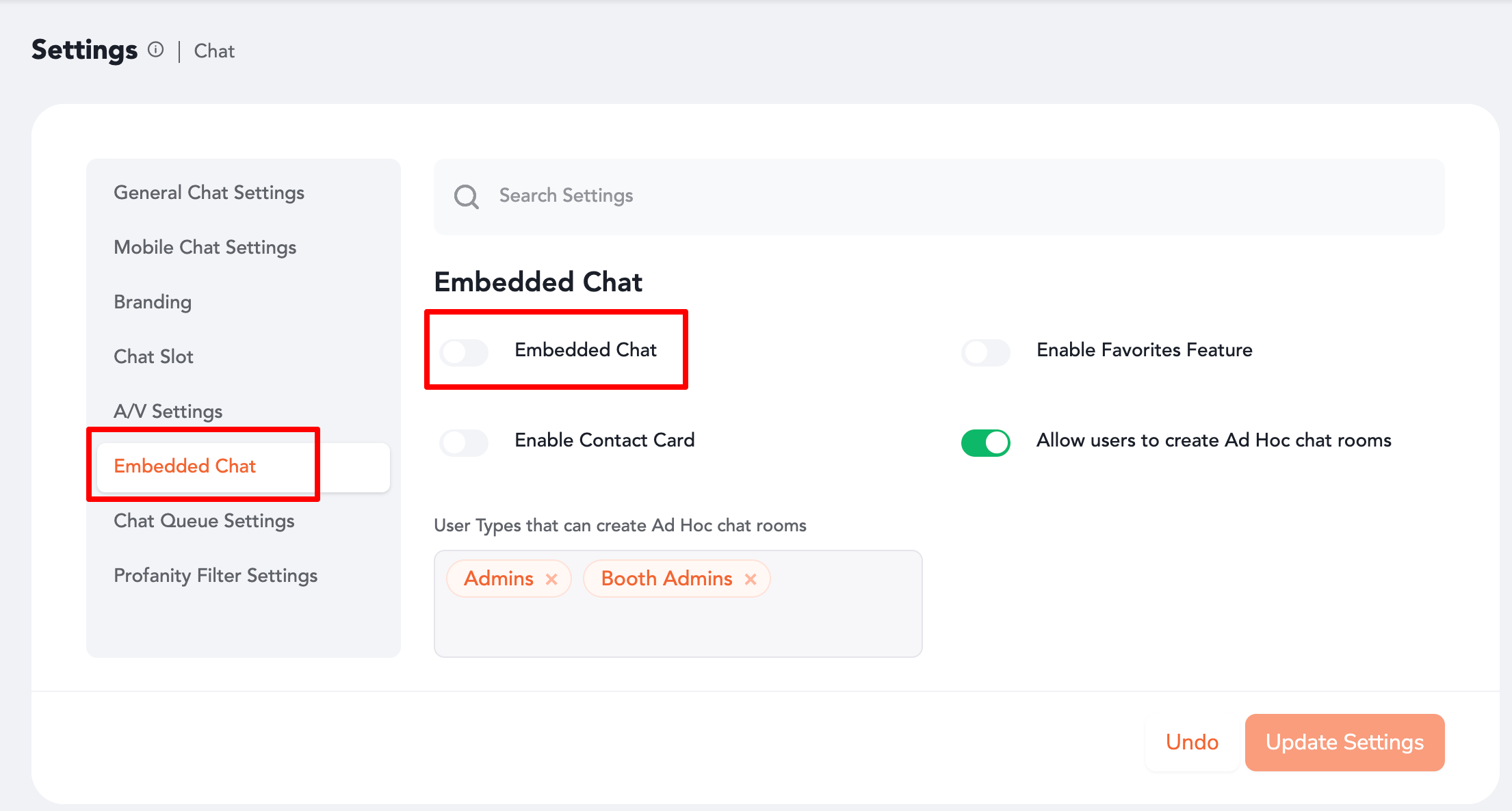1512x811 pixels.
Task: Select Embedded Chat sidebar item
Action: pos(185,466)
